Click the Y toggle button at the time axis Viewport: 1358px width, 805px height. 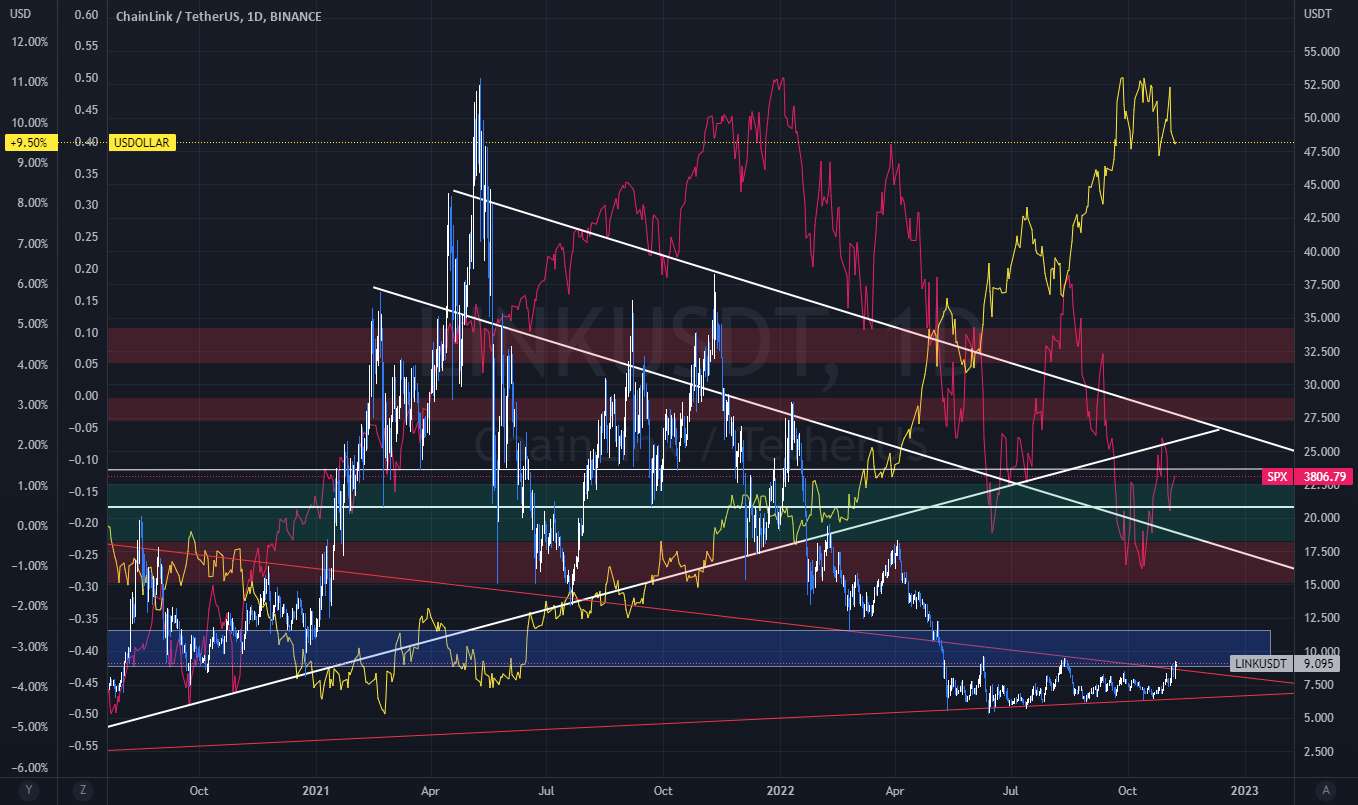(29, 788)
